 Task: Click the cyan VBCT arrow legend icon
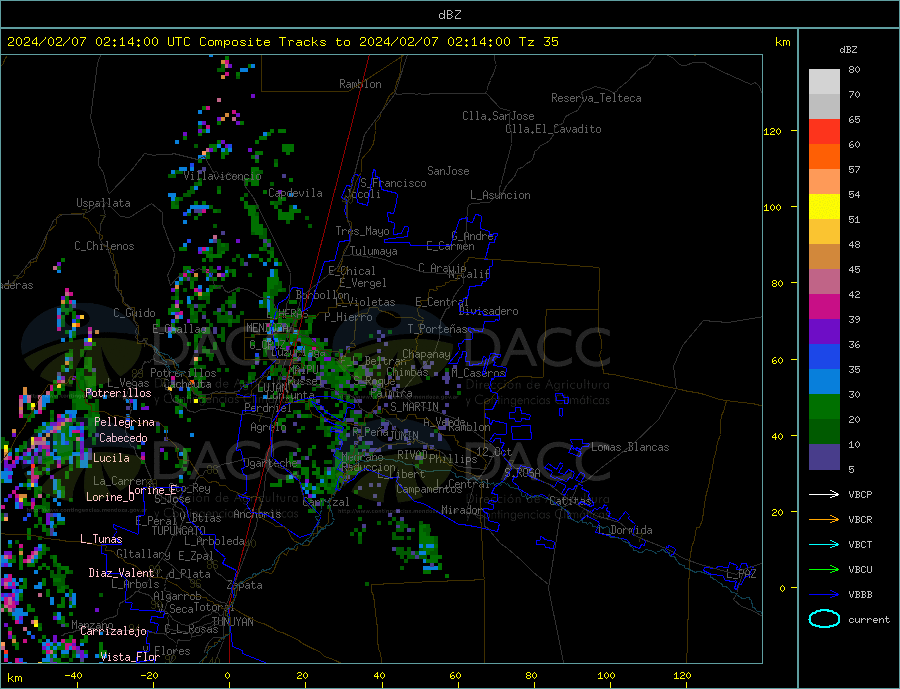click(824, 544)
